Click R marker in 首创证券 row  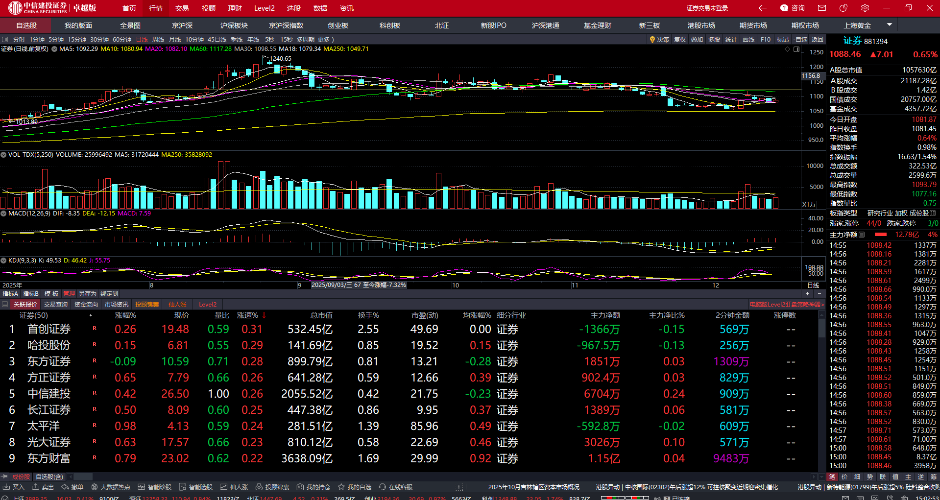[x=94, y=329]
